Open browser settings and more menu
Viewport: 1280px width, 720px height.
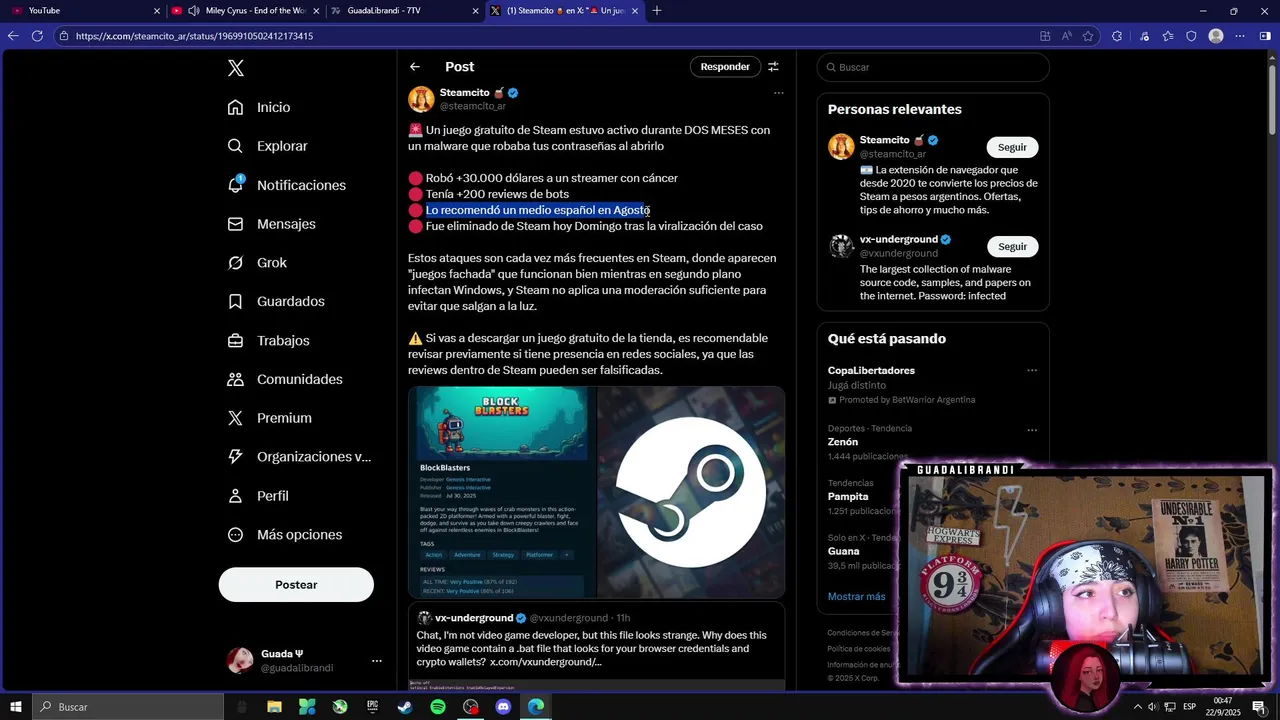click(x=1240, y=36)
